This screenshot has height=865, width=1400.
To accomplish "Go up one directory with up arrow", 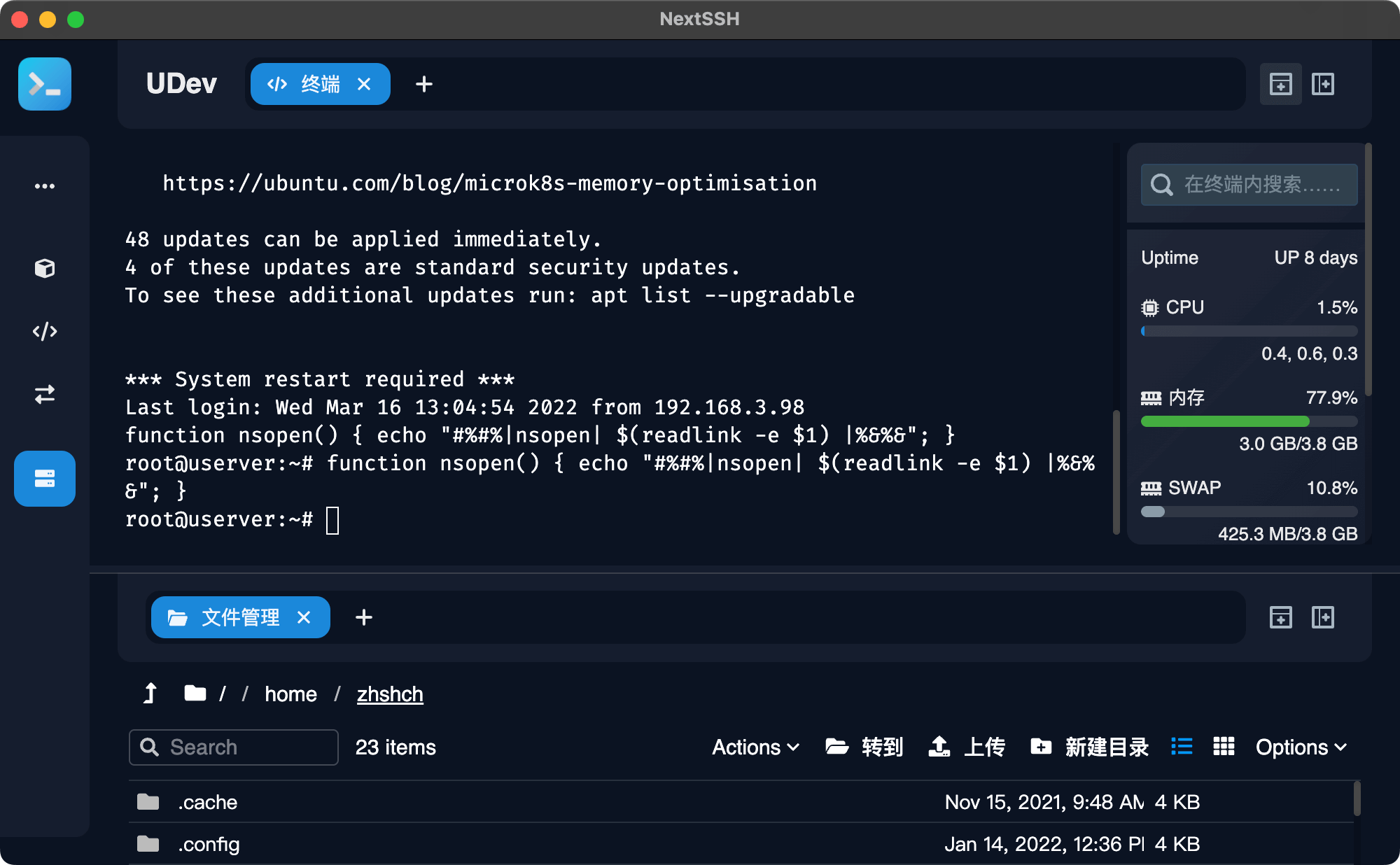I will (x=150, y=694).
